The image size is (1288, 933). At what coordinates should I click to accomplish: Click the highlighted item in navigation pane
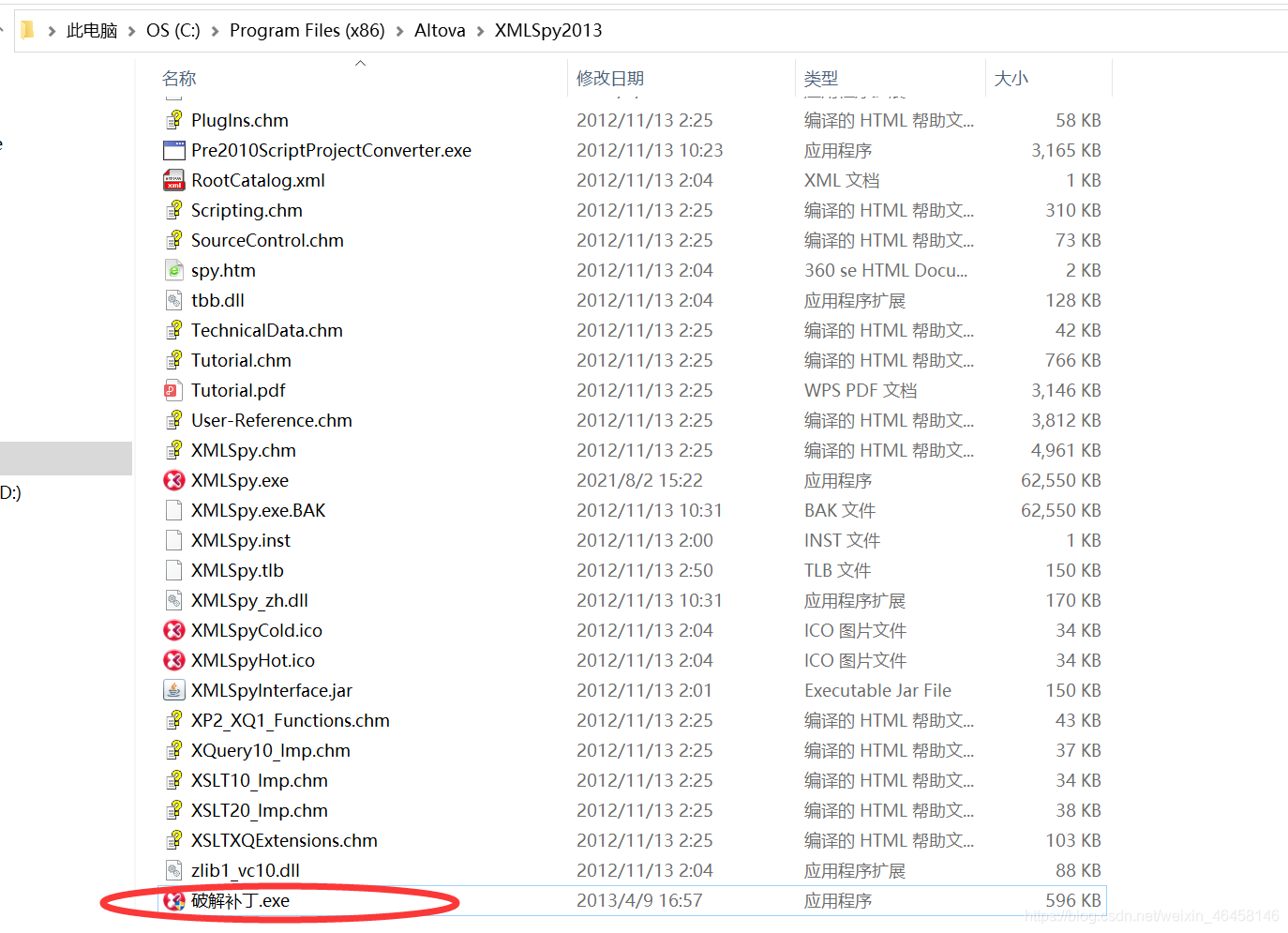(x=66, y=459)
